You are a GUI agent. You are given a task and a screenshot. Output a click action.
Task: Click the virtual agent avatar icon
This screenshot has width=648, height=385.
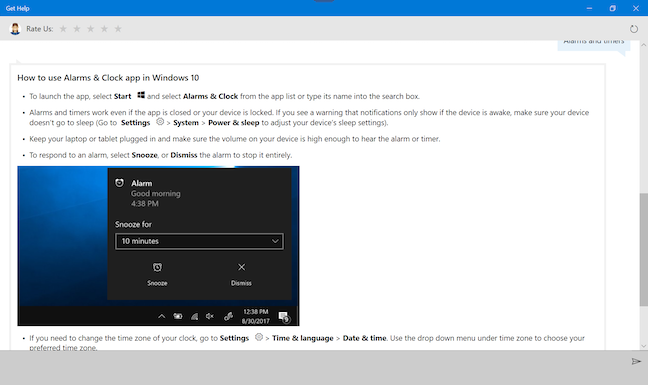click(x=15, y=29)
